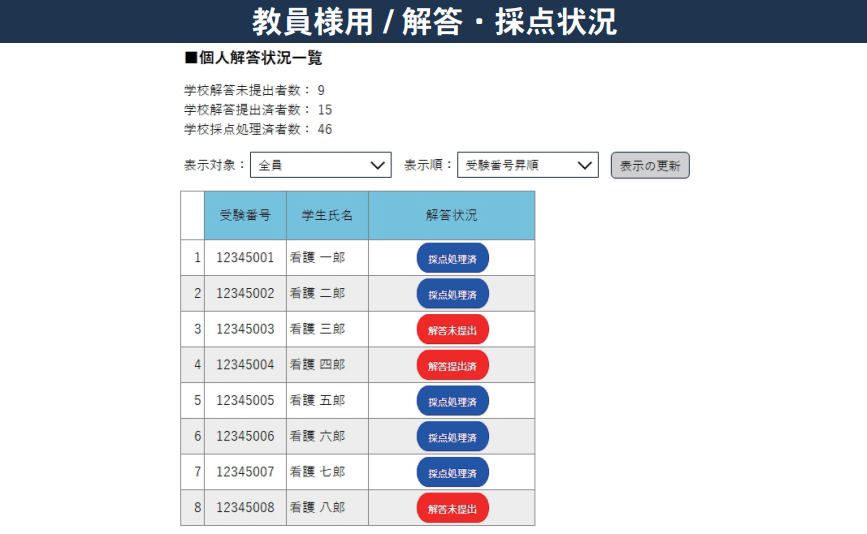867x534 pixels.
Task: Click the 解答状況 column header
Action: pos(451,216)
